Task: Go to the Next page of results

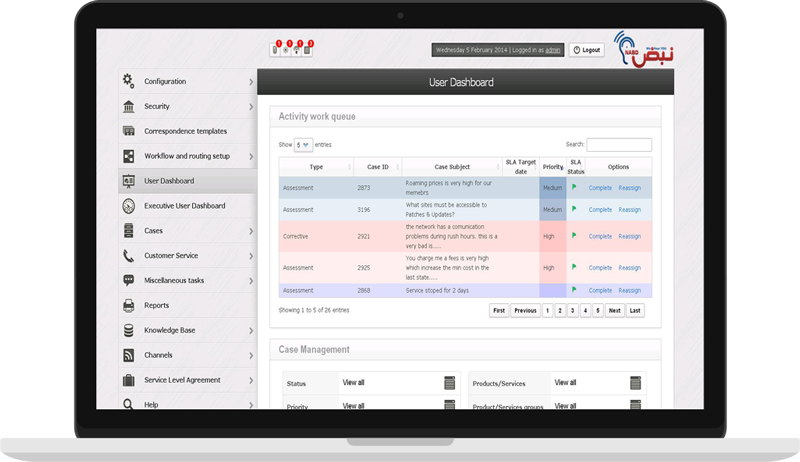Action: point(614,311)
